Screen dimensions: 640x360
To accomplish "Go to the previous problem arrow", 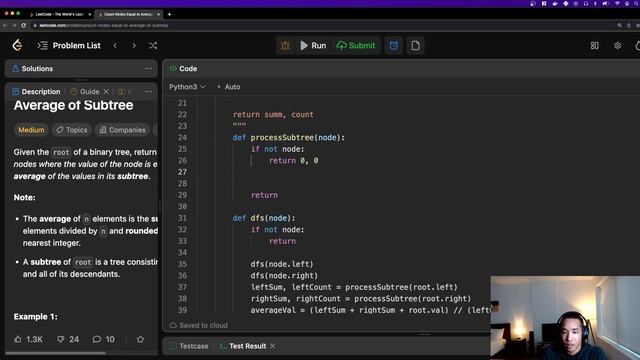I will click(x=115, y=46).
